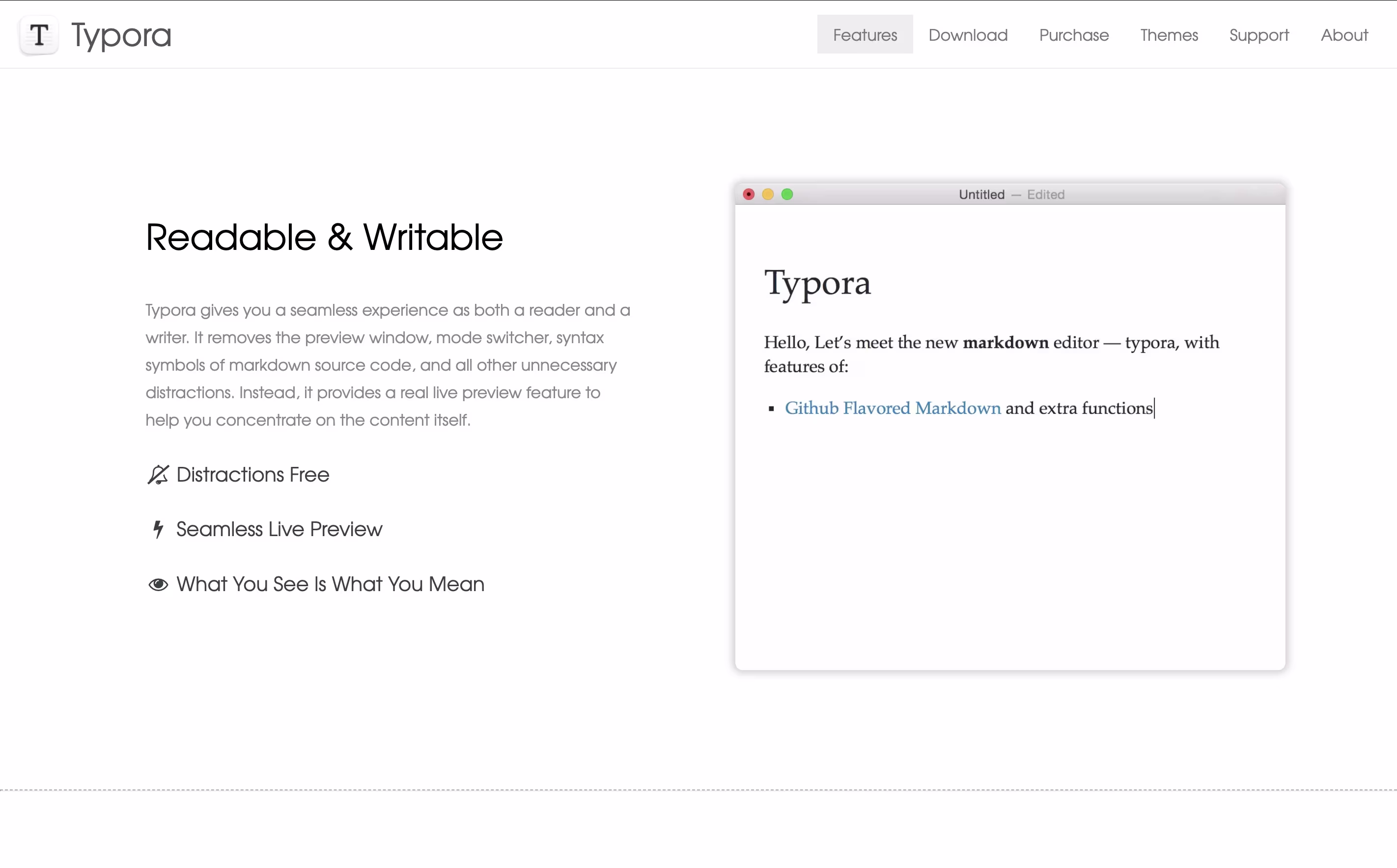
Task: Click the eye icon beside WYSIWYM
Action: 158,584
